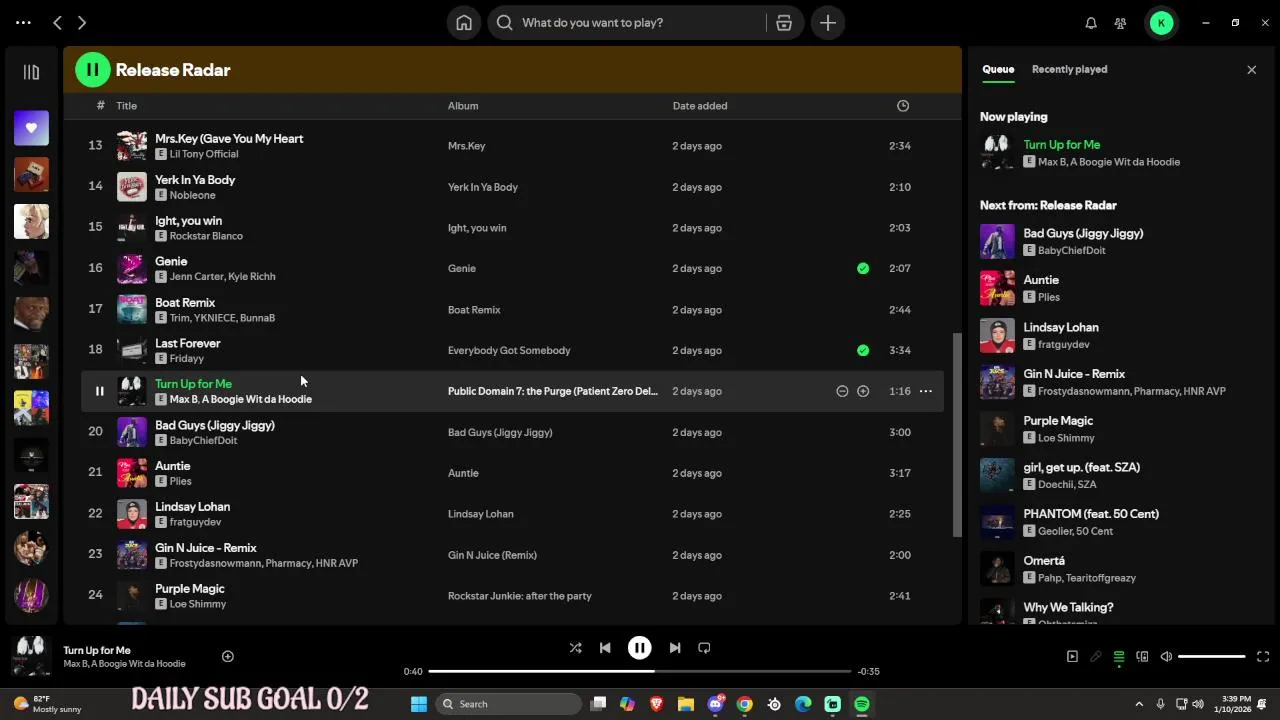The width and height of the screenshot is (1280, 720).
Task: Open the Now Playing view icon
Action: tap(1072, 657)
